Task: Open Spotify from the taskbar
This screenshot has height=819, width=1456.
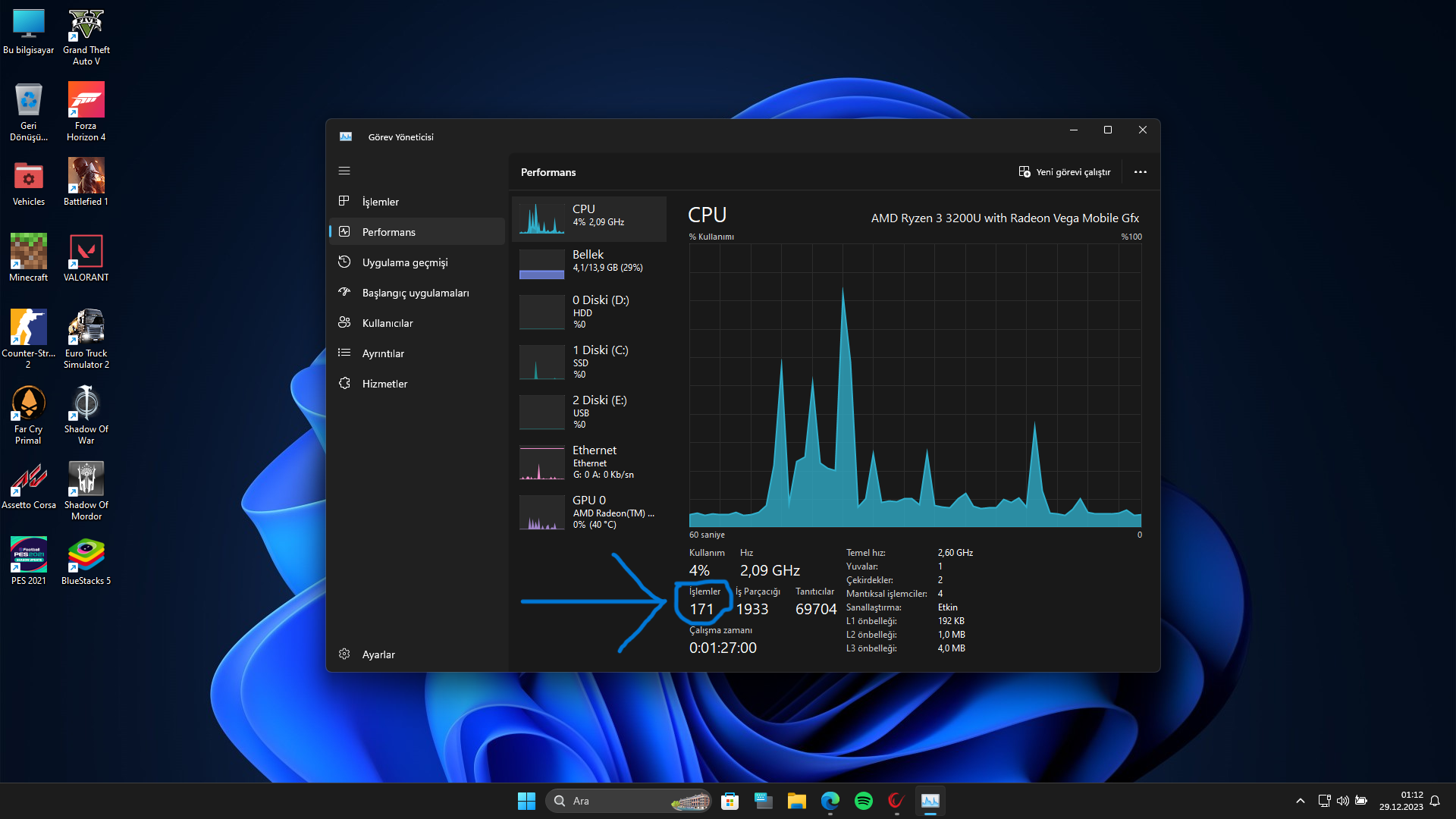Action: click(x=863, y=801)
